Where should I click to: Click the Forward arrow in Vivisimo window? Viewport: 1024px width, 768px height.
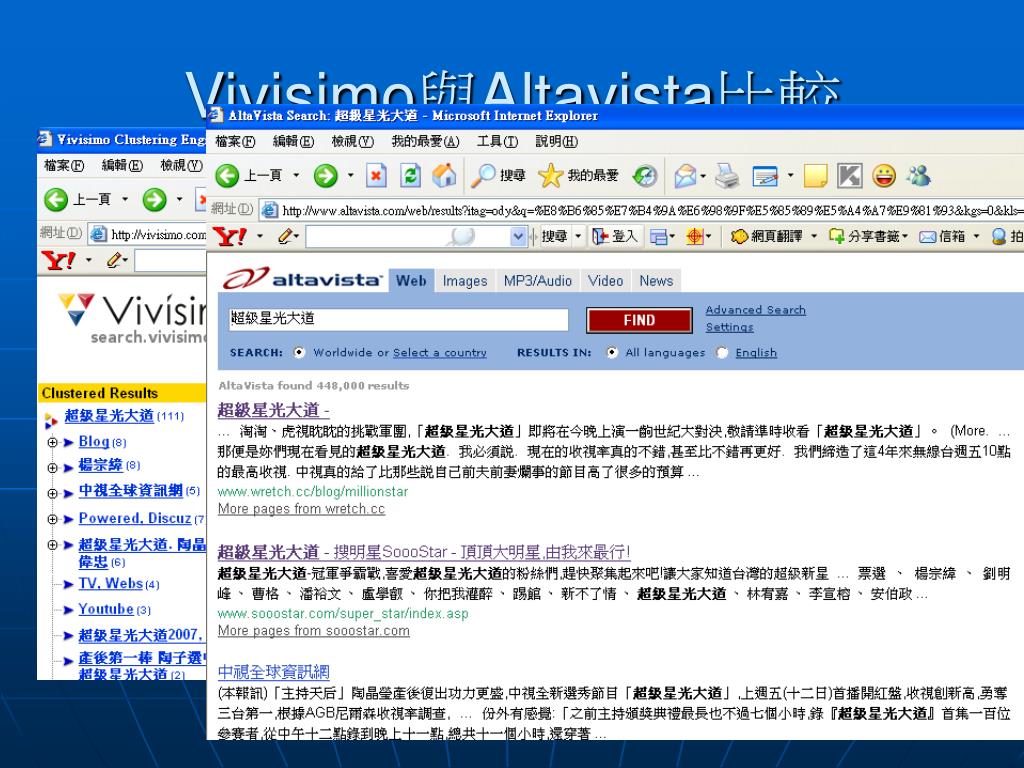(x=155, y=199)
